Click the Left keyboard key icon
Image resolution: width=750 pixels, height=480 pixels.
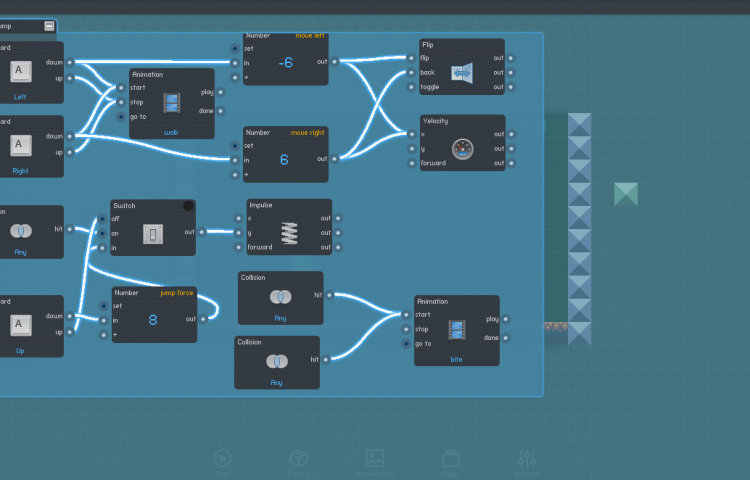click(x=21, y=71)
